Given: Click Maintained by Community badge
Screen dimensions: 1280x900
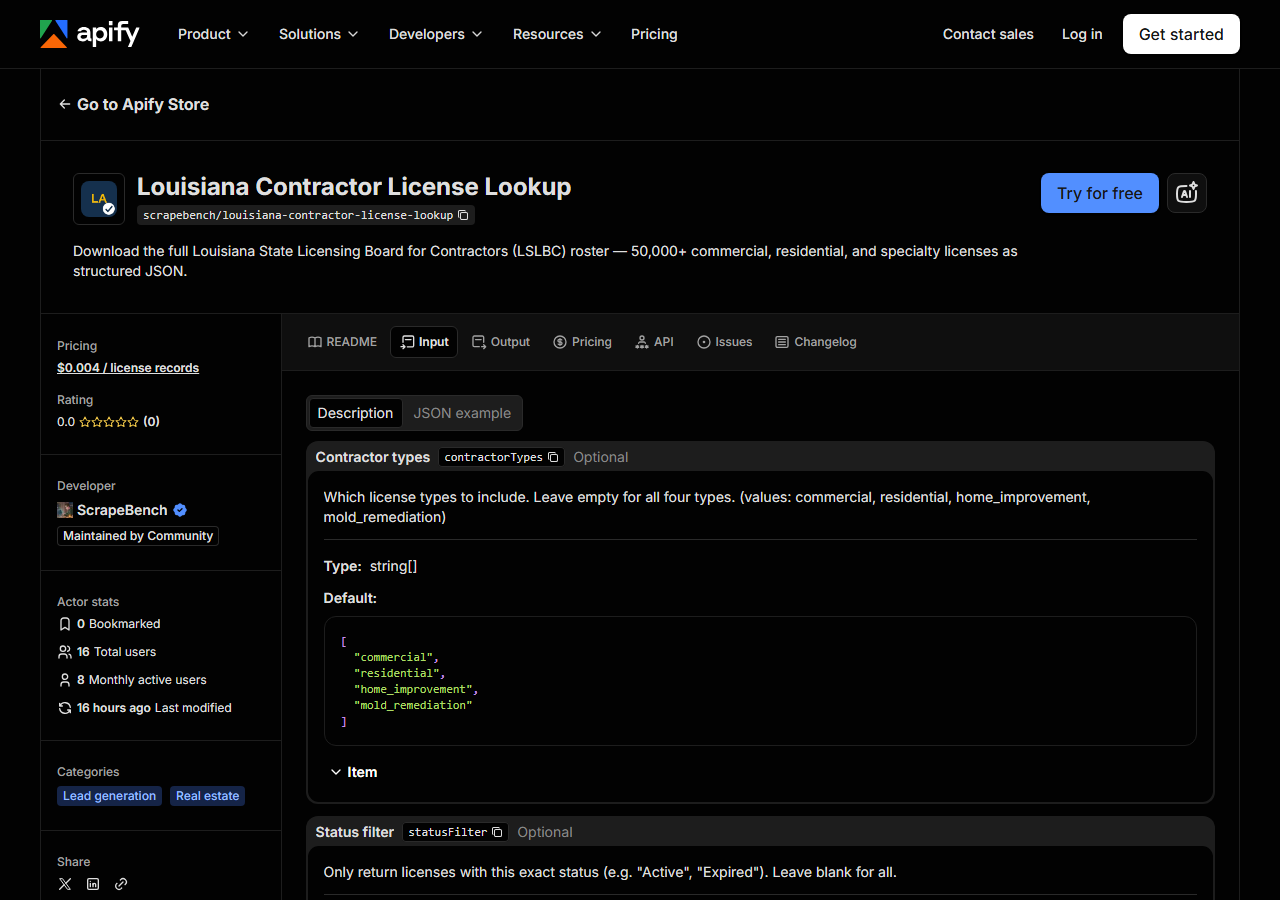Looking at the screenshot, I should [x=138, y=536].
